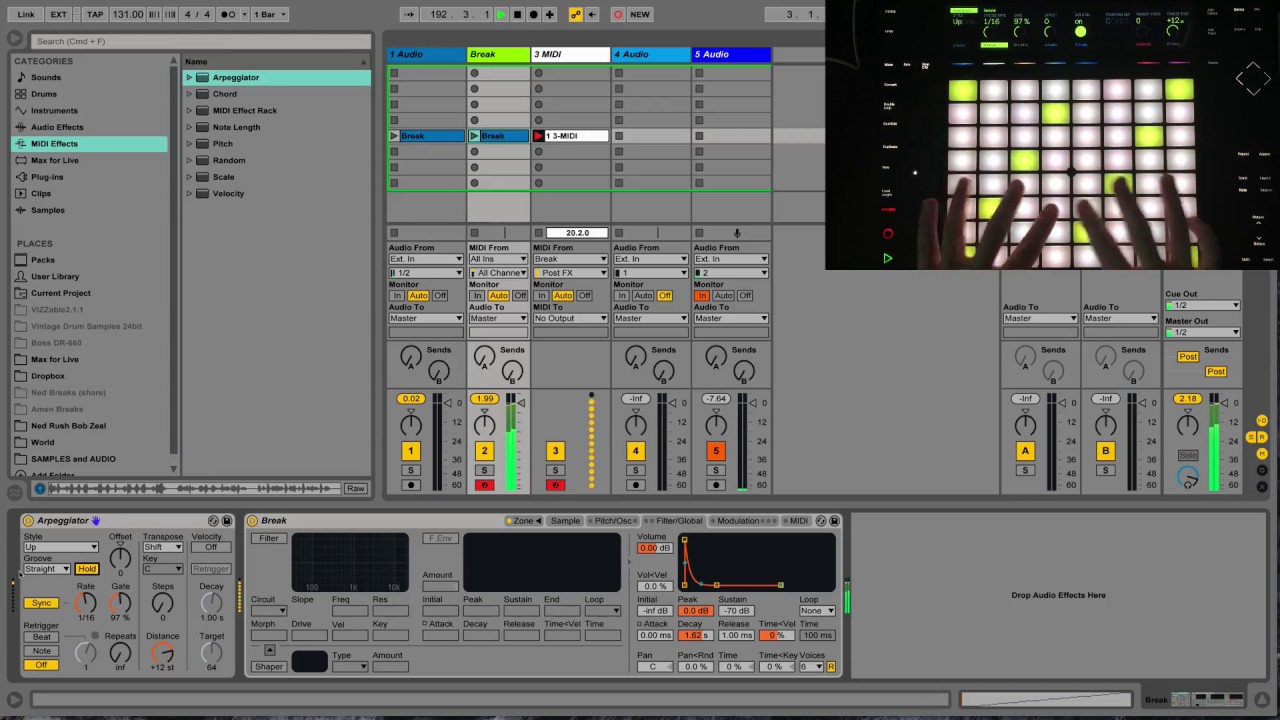This screenshot has height=720, width=1280.
Task: Open the Arpeggiator Groove dropdown
Action: (x=46, y=569)
